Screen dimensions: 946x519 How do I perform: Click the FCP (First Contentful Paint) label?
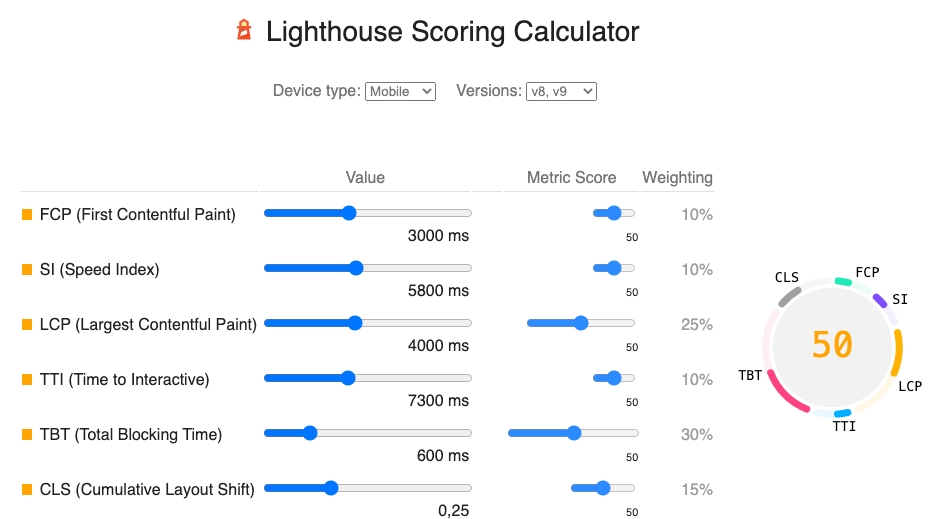click(138, 214)
